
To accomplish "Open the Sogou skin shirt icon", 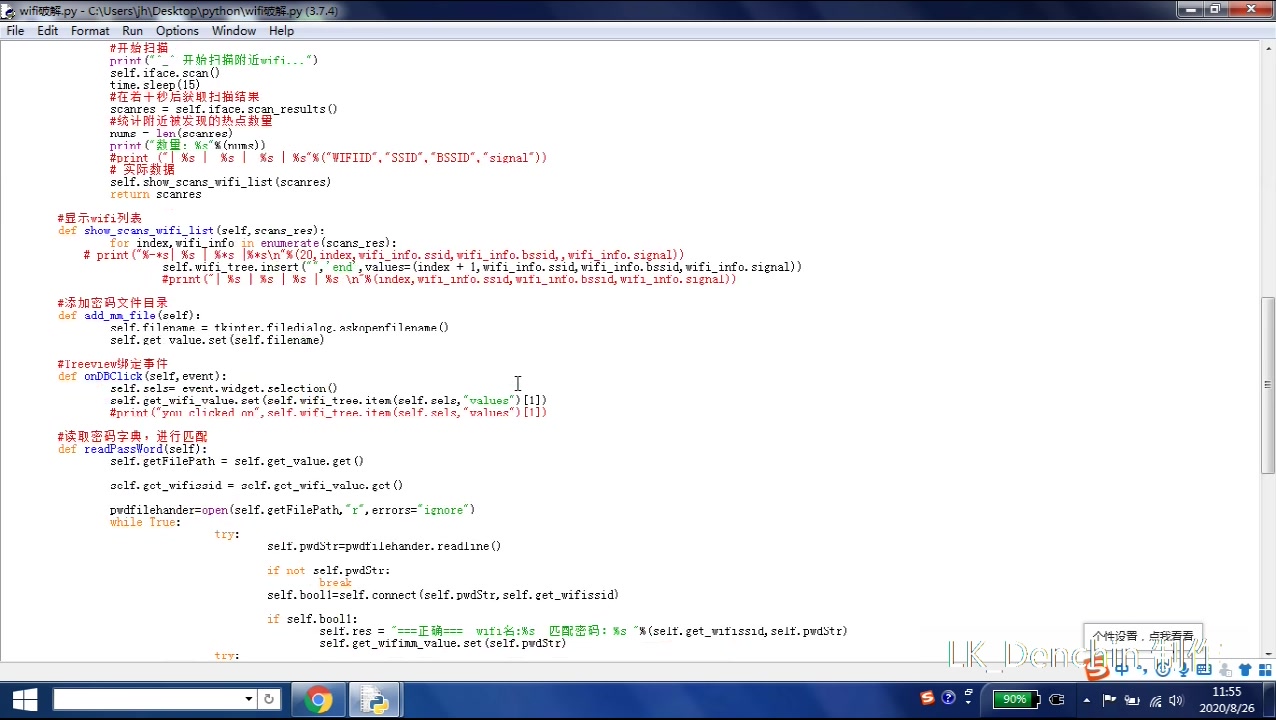I will coord(1245,670).
